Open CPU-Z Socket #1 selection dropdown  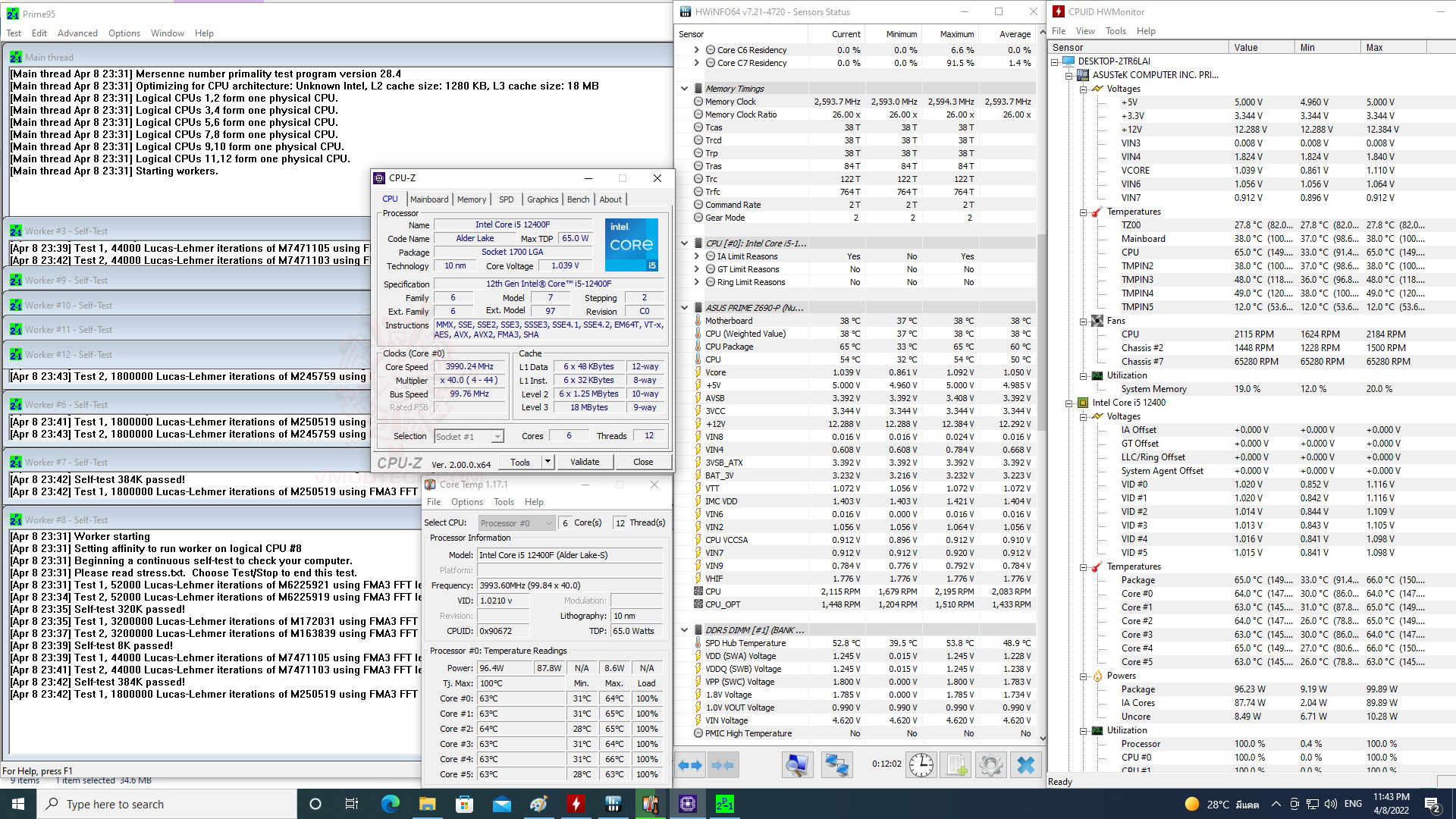click(x=497, y=437)
